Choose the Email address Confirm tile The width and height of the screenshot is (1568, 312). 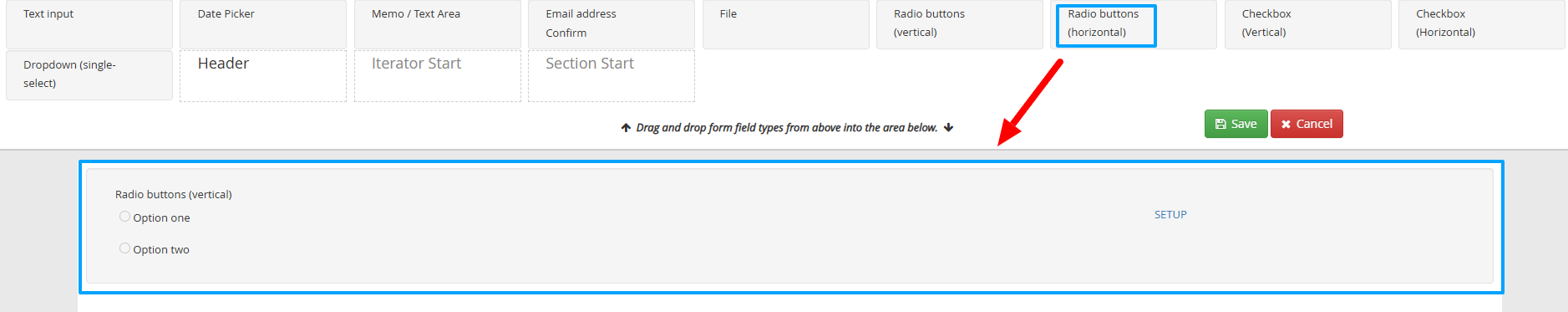pyautogui.click(x=611, y=24)
